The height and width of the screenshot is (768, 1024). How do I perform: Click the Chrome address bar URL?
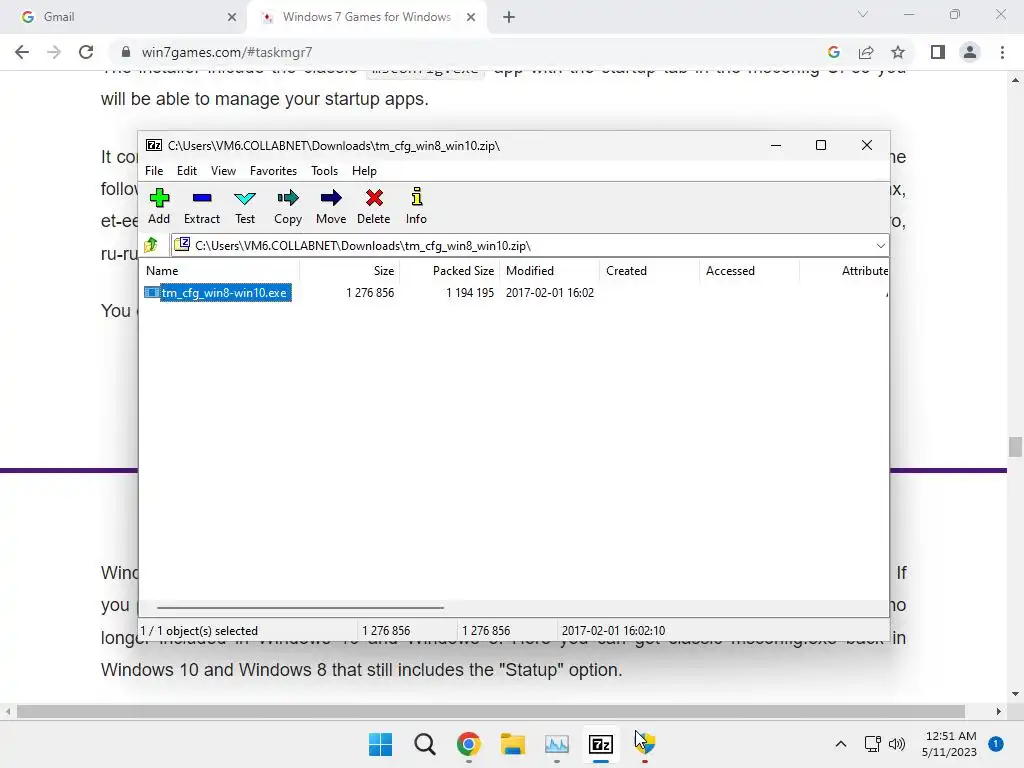227,52
